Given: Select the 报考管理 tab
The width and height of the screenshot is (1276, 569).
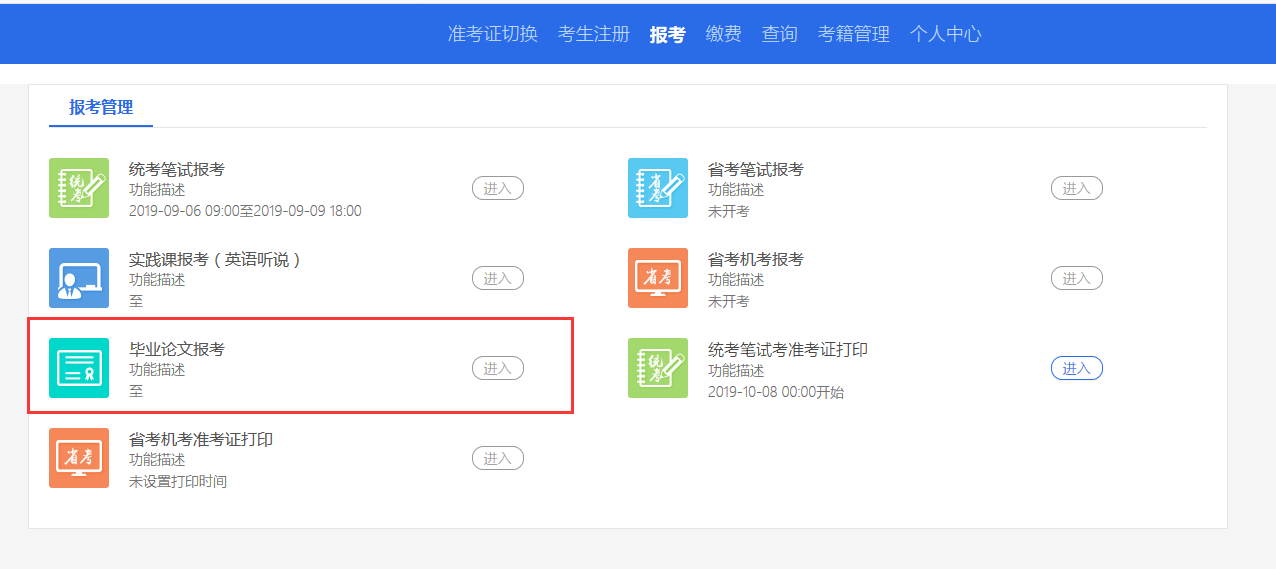Looking at the screenshot, I should click(x=101, y=108).
